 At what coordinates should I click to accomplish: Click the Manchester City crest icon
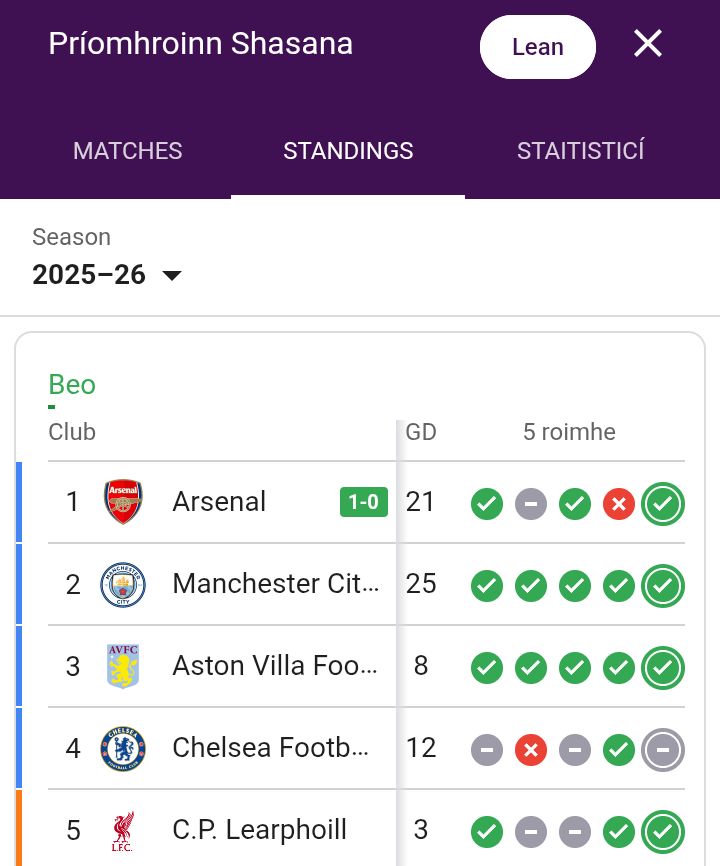[x=123, y=584]
